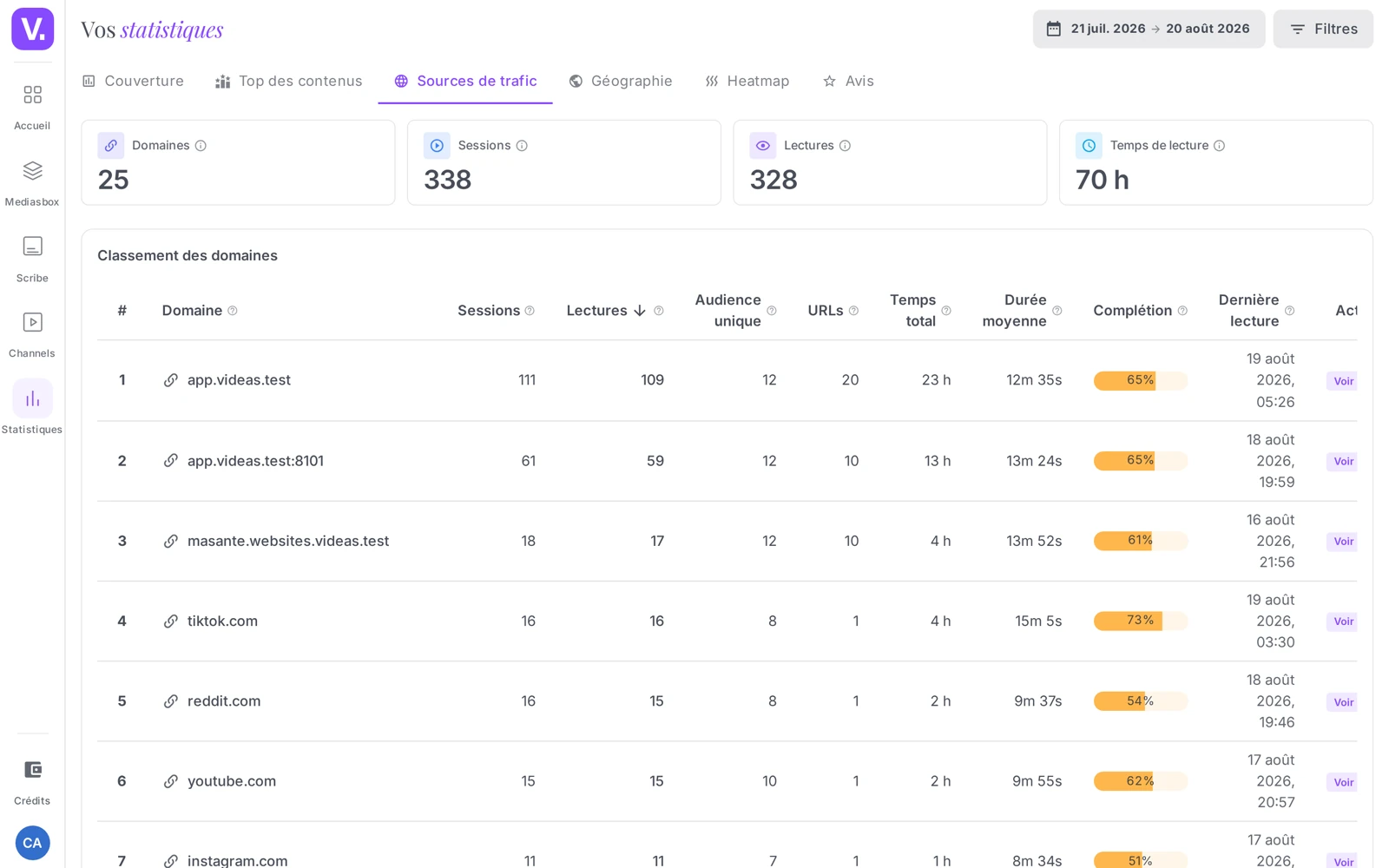Show info icon beside Lectures card
Screen dimensions: 1389x868
click(x=845, y=146)
